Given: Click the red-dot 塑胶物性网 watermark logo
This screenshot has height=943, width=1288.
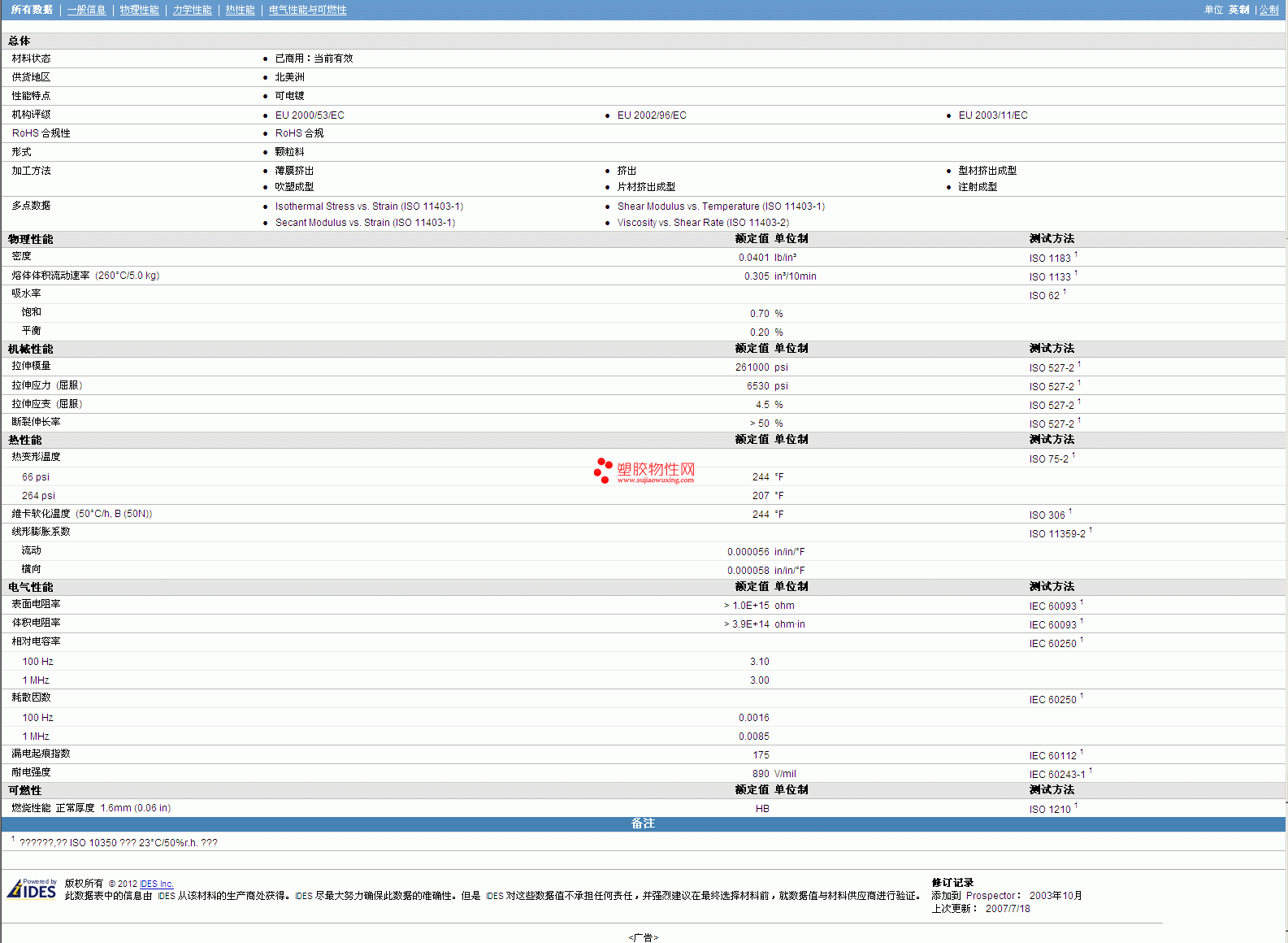Looking at the screenshot, I should pos(644,471).
